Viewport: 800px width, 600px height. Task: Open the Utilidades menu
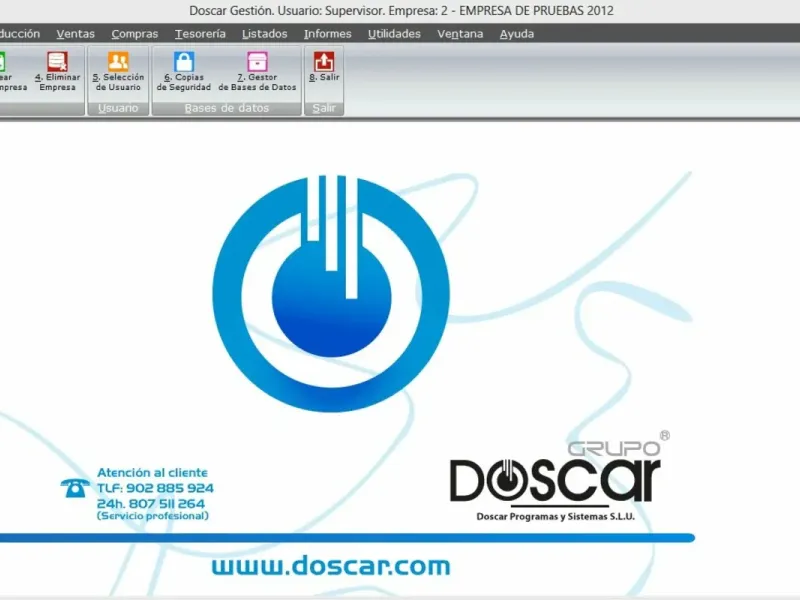[x=394, y=34]
